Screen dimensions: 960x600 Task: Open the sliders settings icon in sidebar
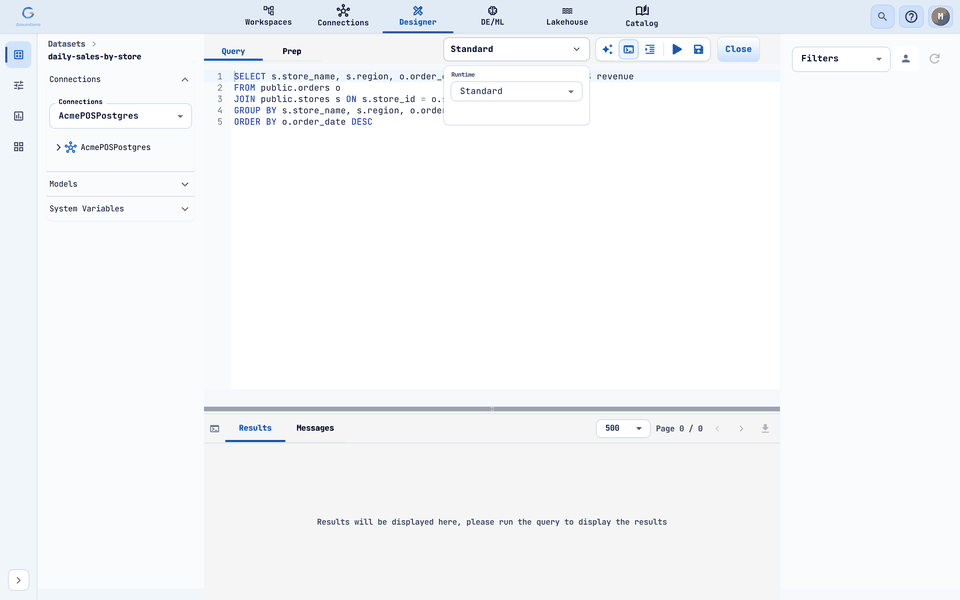pos(18,85)
